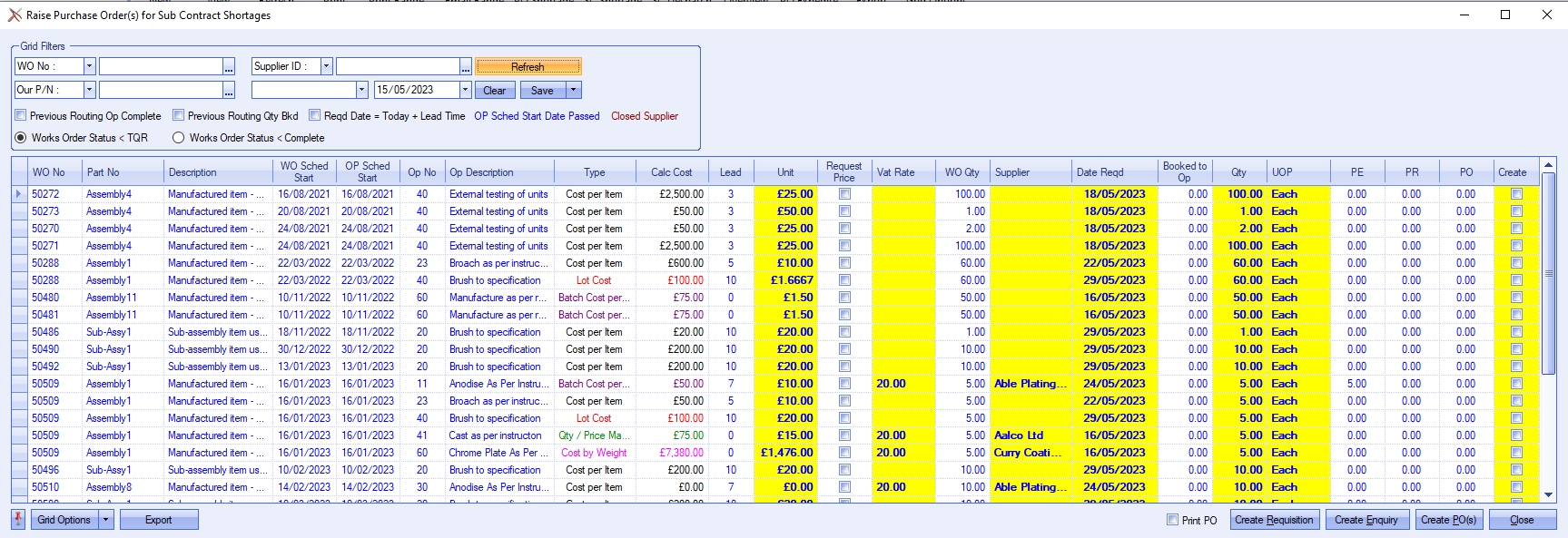Click the Create PO(s) button
Screen dimensions: 1568x538
click(x=1448, y=520)
